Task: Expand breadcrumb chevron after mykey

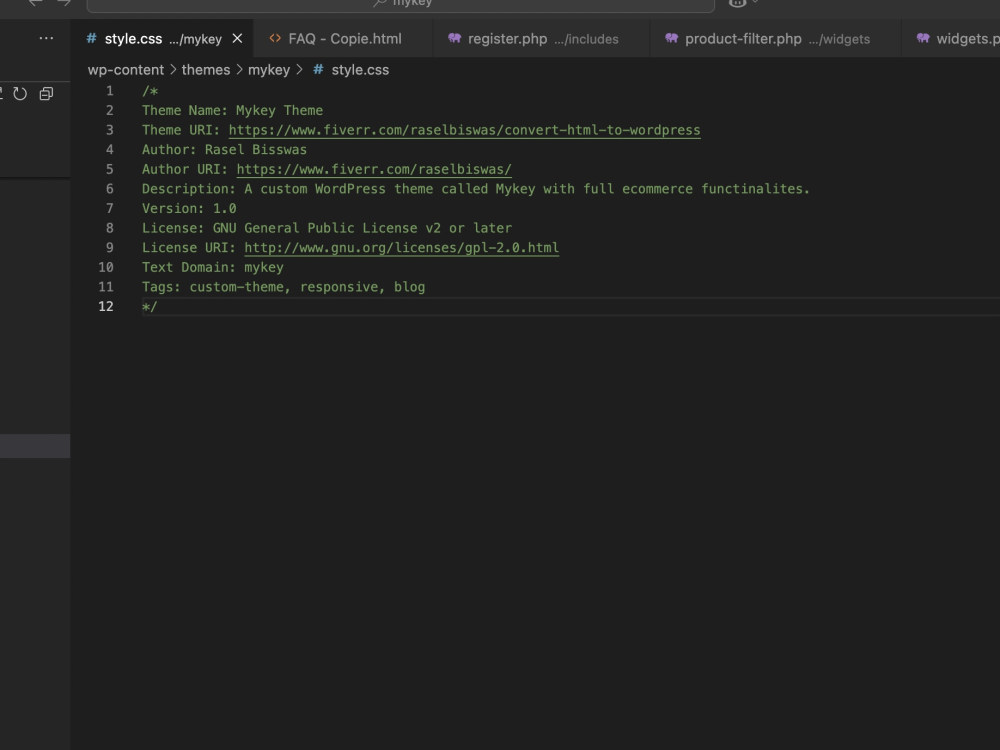Action: tap(299, 70)
